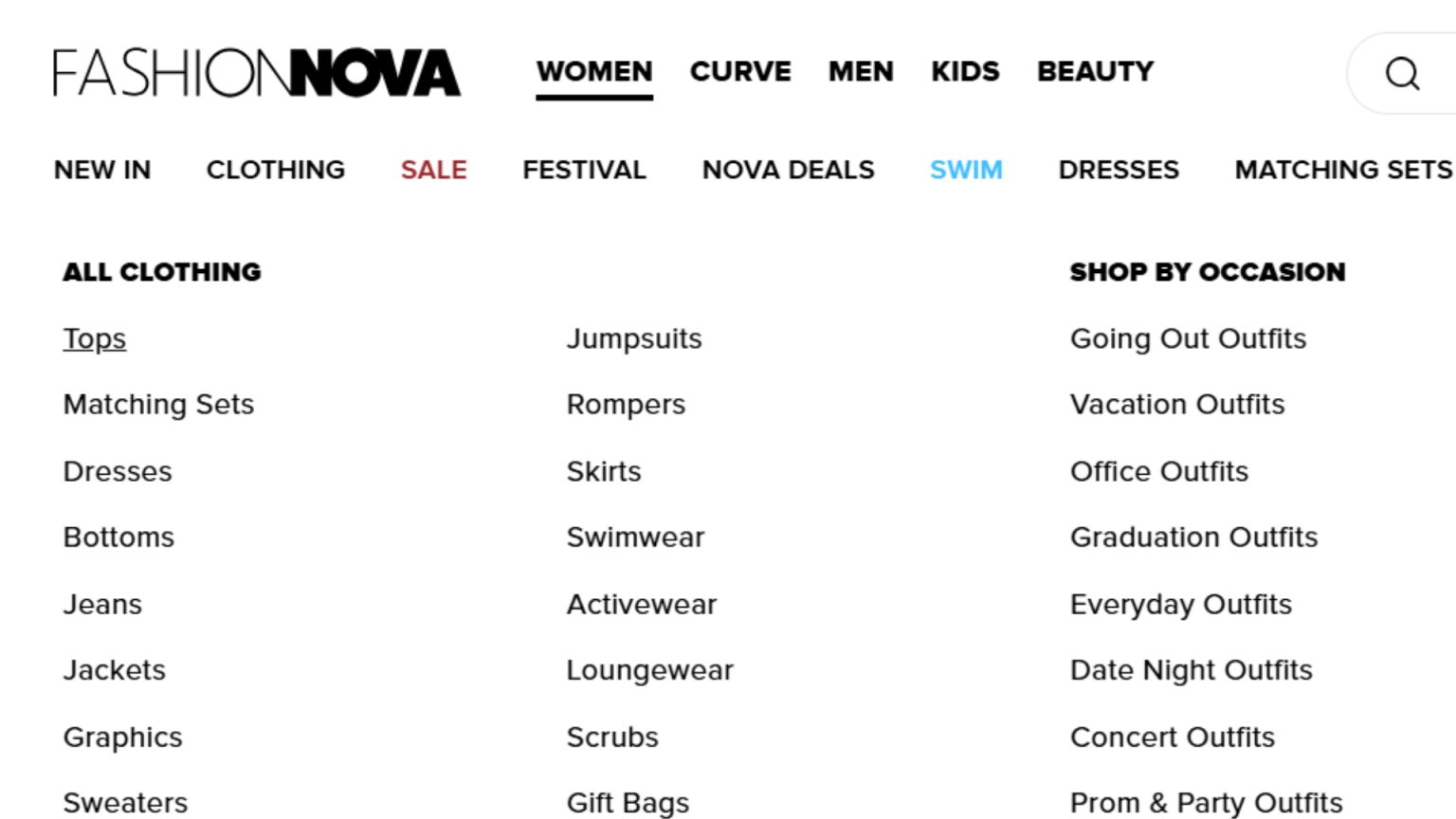Browse Swimwear under All Clothing
Screen dimensions: 1456x819
click(x=635, y=537)
